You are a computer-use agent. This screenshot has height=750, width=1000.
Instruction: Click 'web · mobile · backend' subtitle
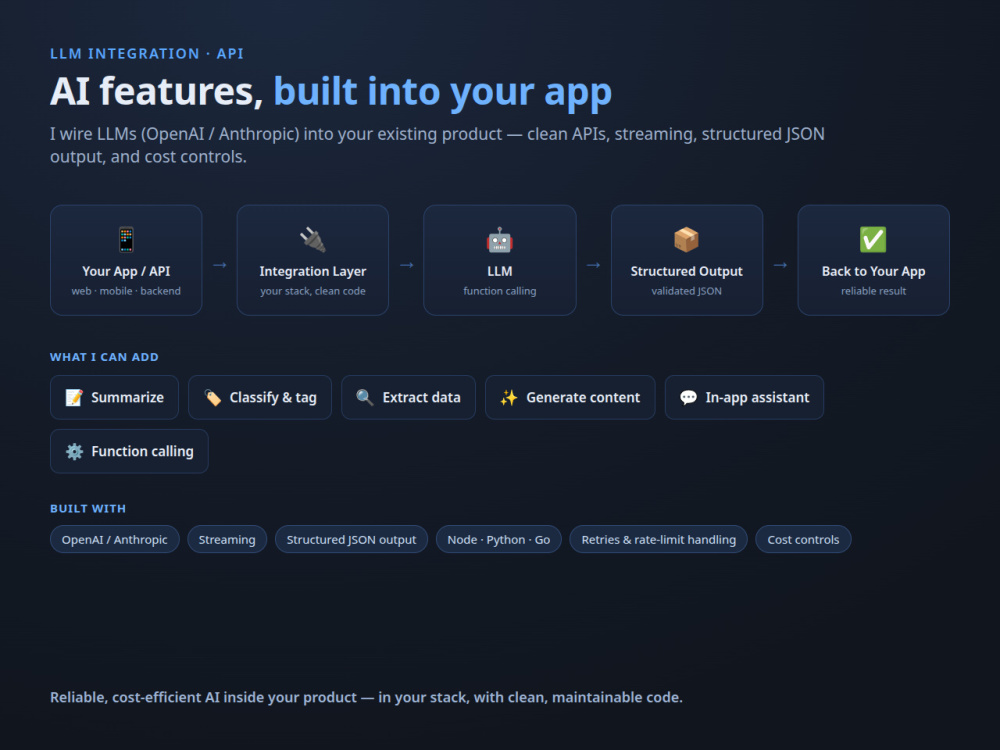tap(126, 291)
